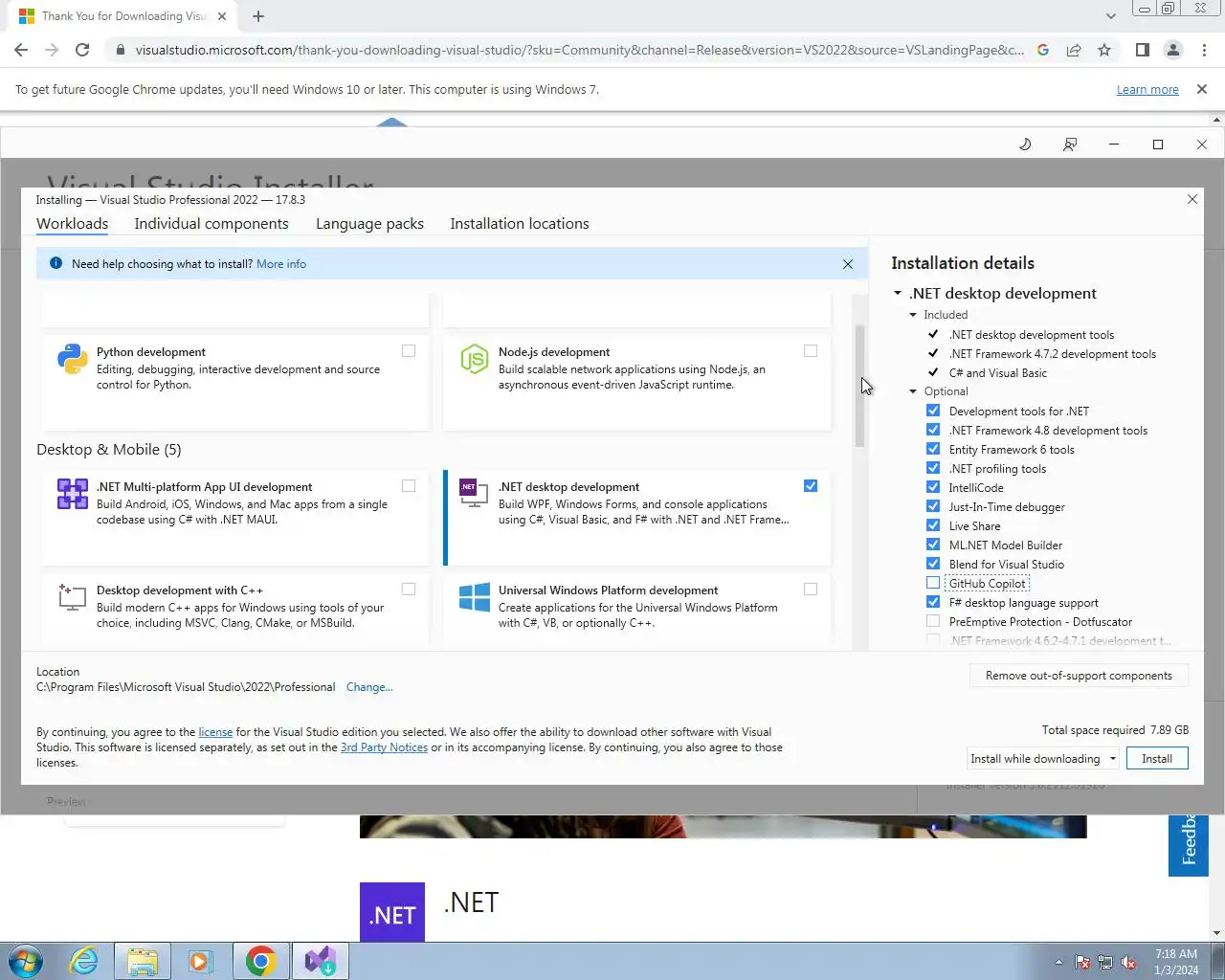Screen dimensions: 1225x980
Task: Open the 3rd Party Notices link
Action: (x=384, y=747)
